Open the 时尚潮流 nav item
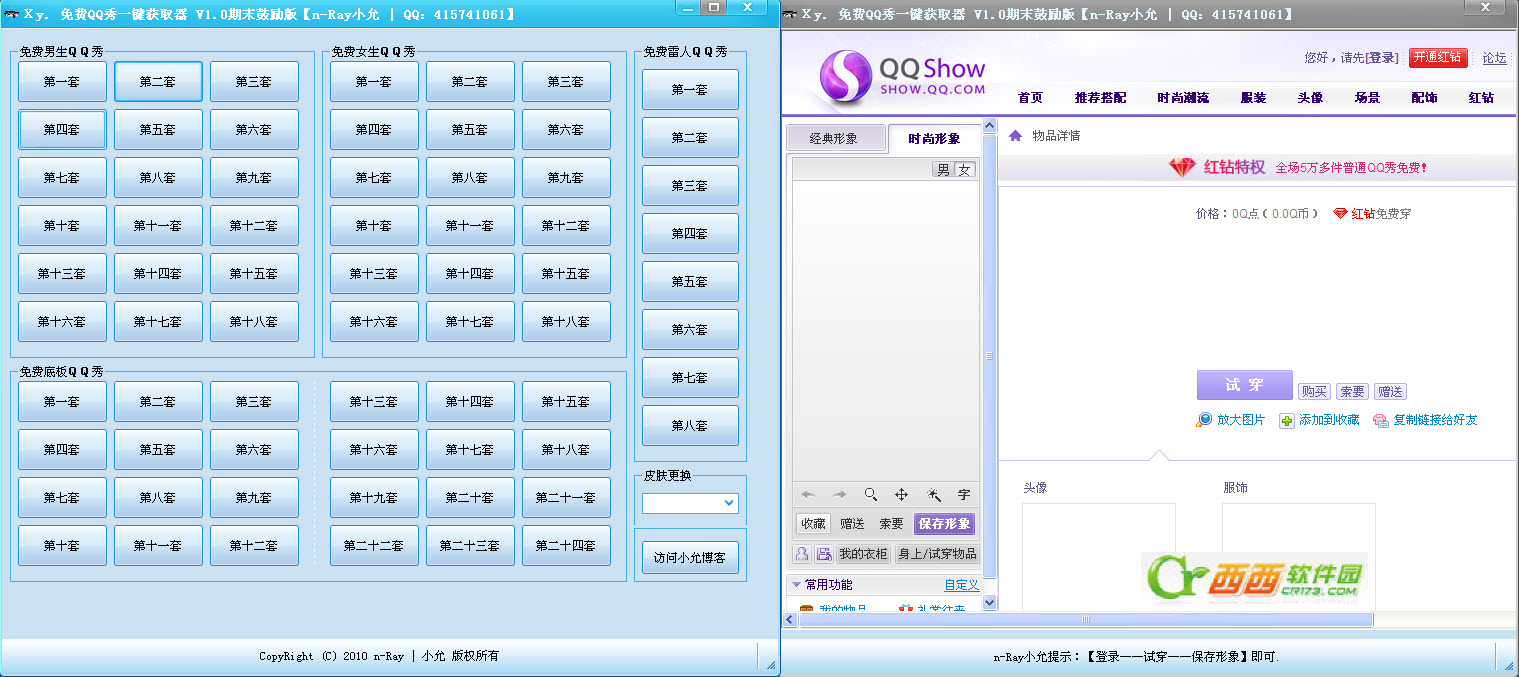This screenshot has height=677, width=1519. click(x=1183, y=98)
